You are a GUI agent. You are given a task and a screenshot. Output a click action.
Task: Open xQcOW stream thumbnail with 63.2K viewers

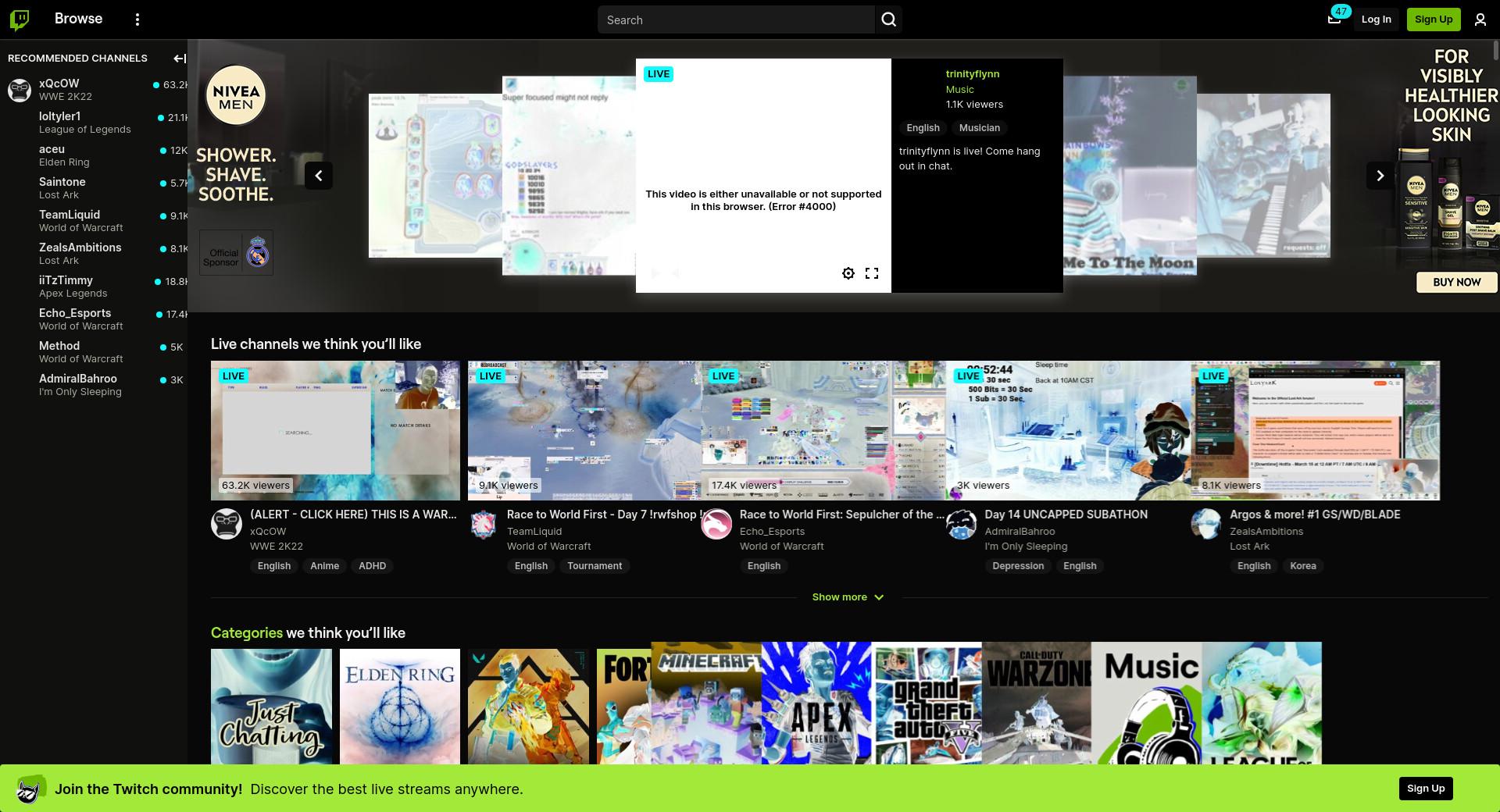(x=335, y=430)
